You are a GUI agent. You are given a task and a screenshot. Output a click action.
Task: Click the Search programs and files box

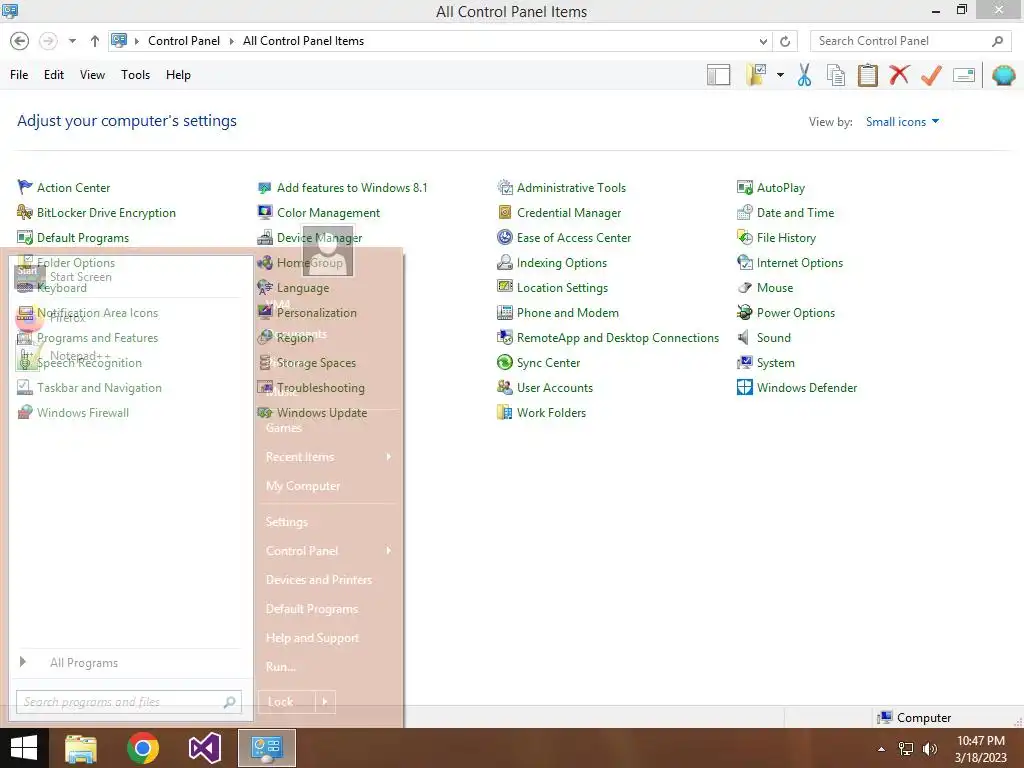click(x=129, y=702)
